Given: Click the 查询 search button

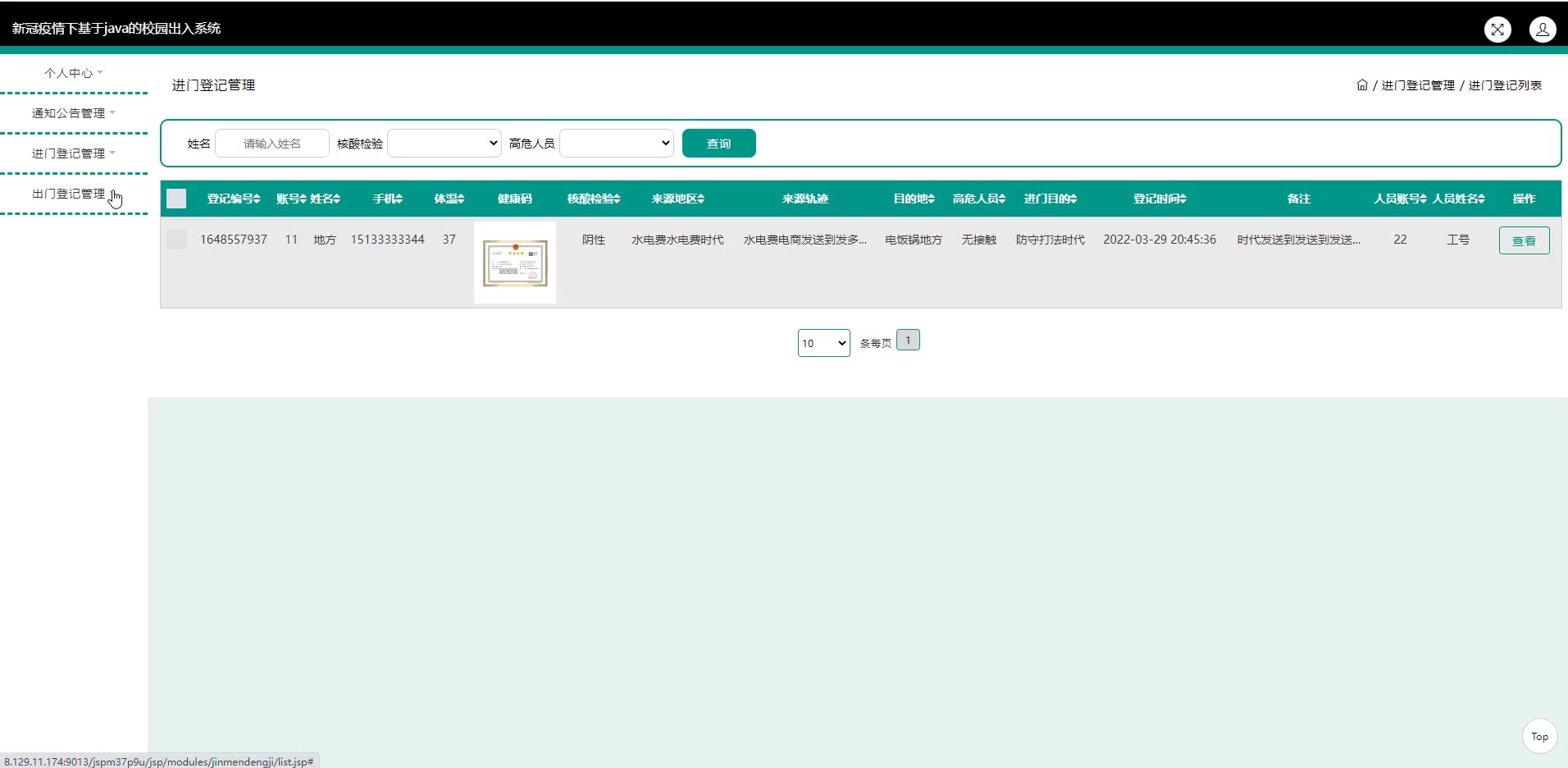Looking at the screenshot, I should (x=718, y=144).
